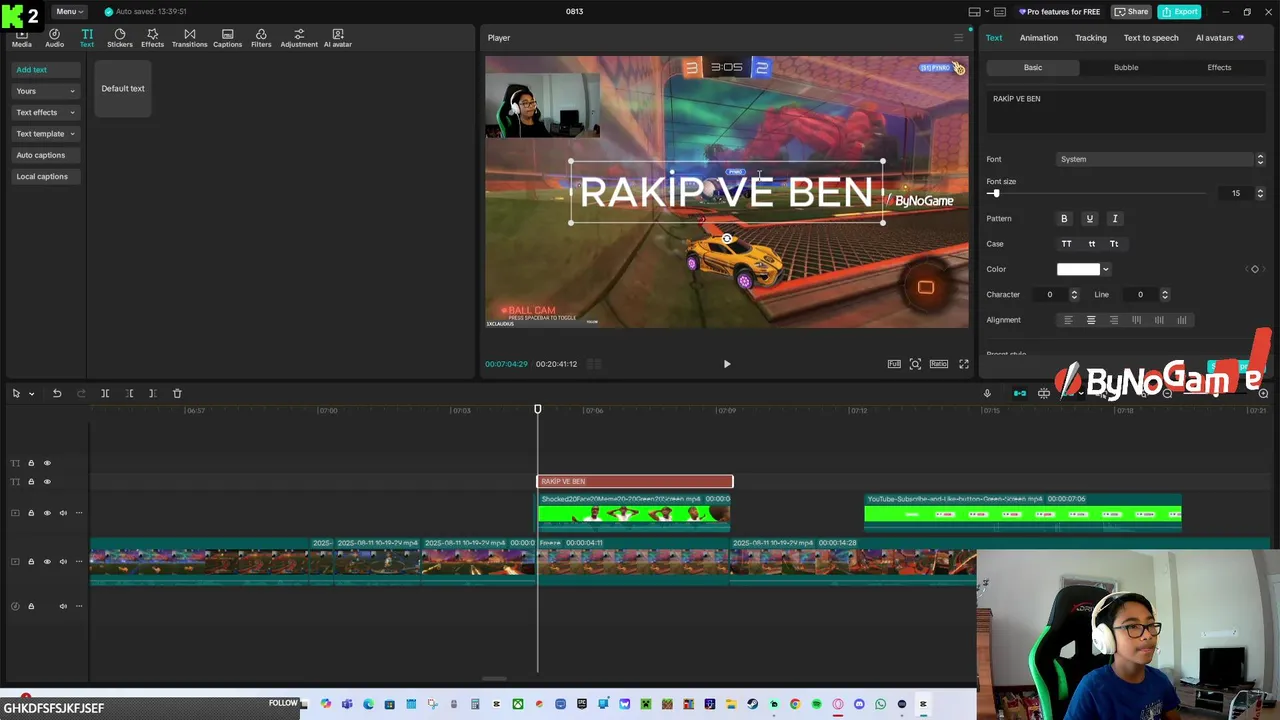This screenshot has height=720, width=1280.
Task: Click the shortcuts keyboard icon in title bar
Action: tap(999, 12)
